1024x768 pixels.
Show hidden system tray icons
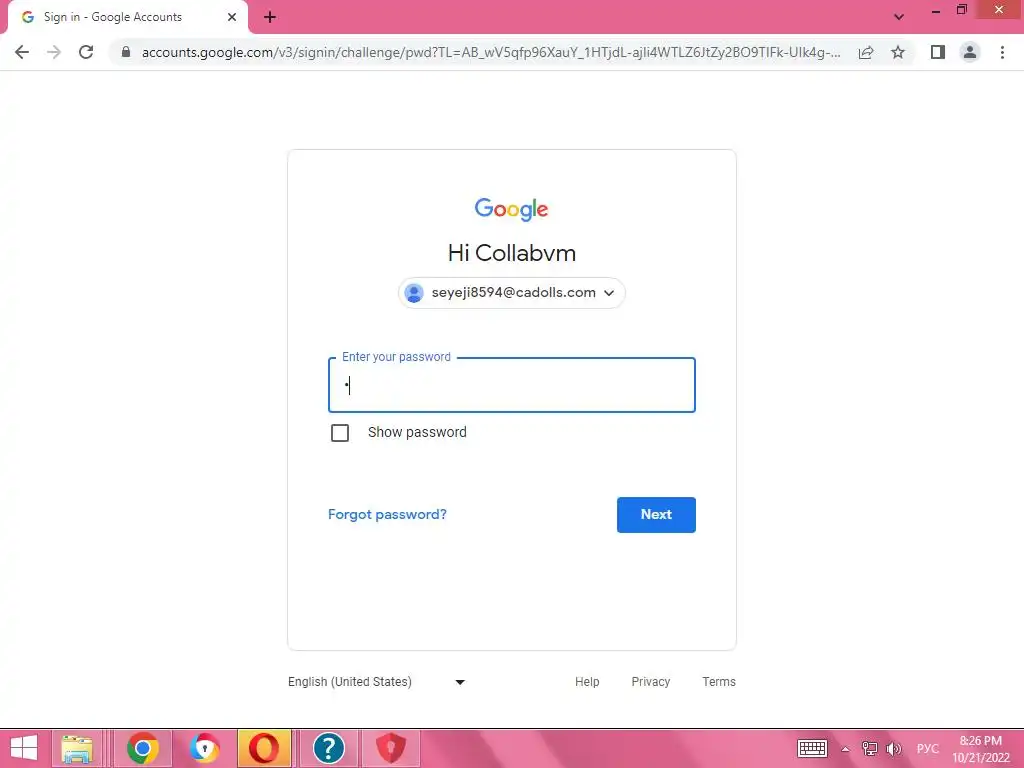click(x=845, y=749)
